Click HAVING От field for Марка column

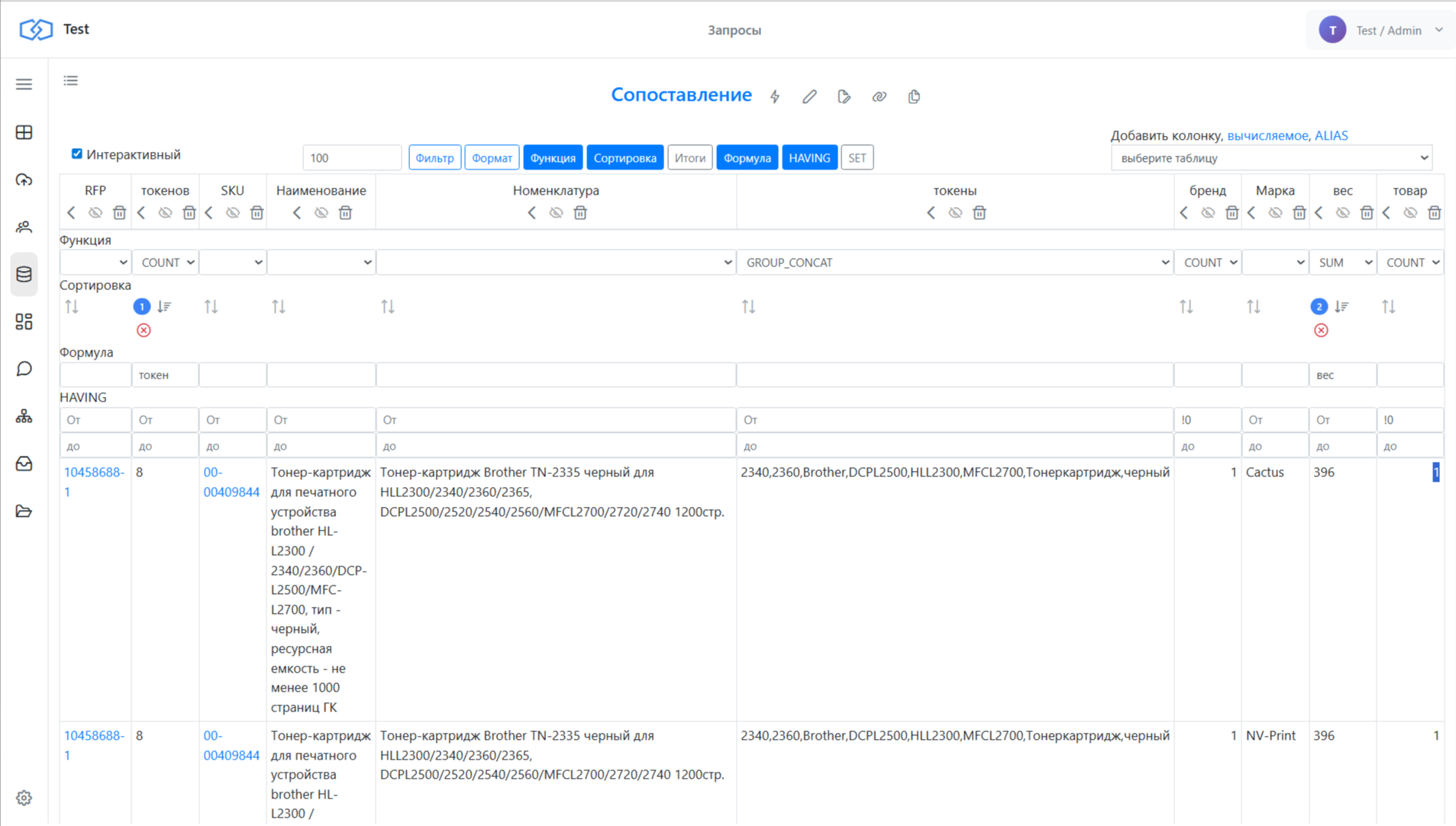tap(1275, 420)
